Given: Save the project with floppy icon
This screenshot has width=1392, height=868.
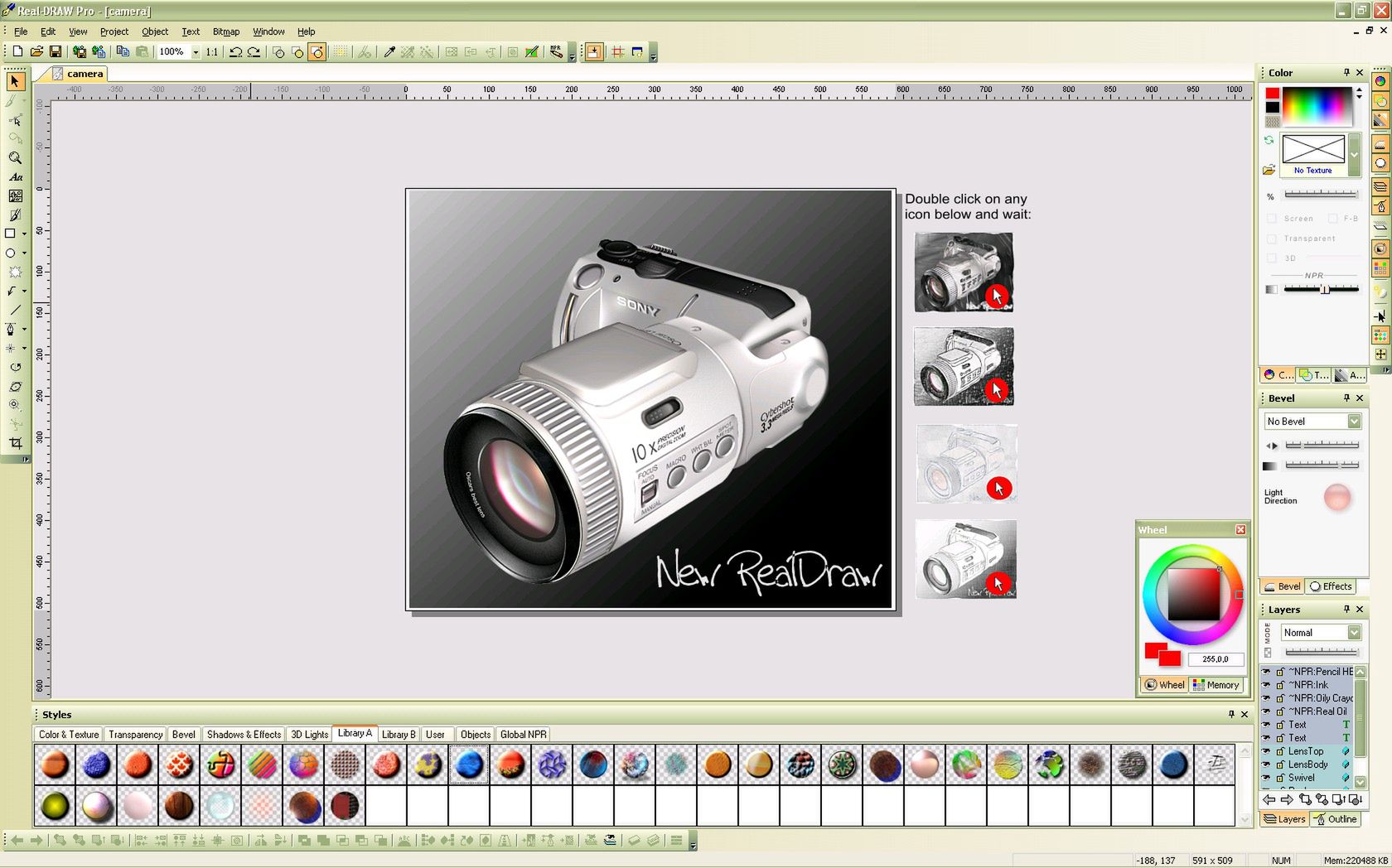Looking at the screenshot, I should (x=55, y=51).
